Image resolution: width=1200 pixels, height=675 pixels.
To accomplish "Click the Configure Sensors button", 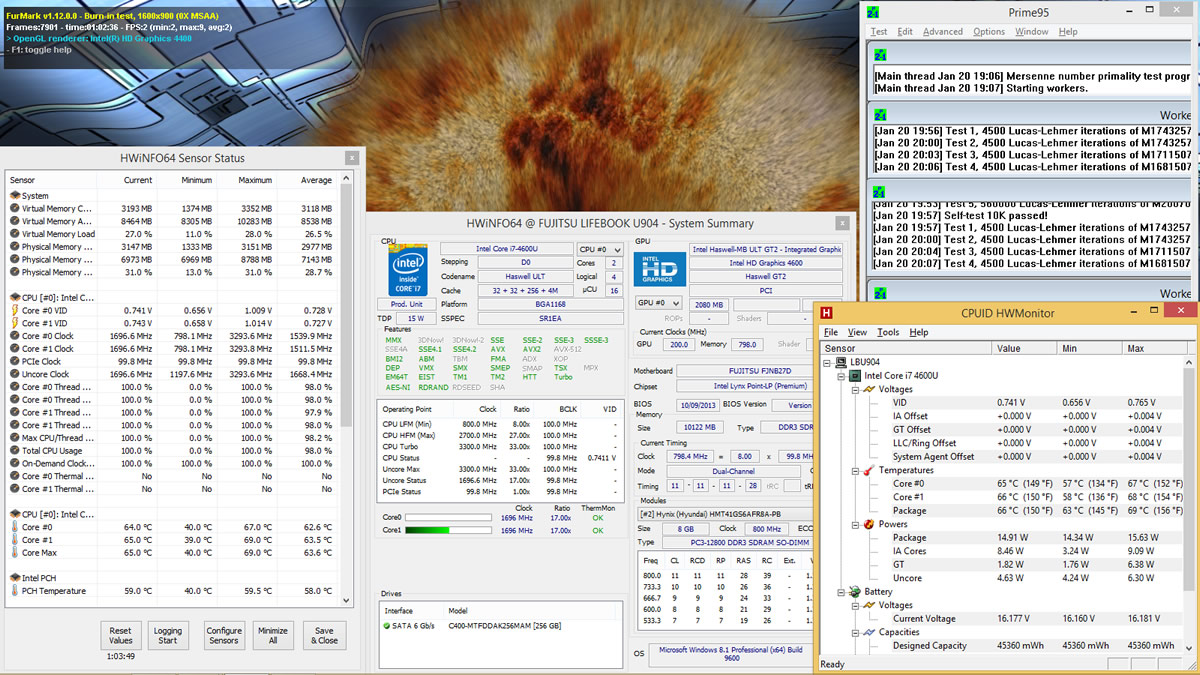I will tap(224, 636).
